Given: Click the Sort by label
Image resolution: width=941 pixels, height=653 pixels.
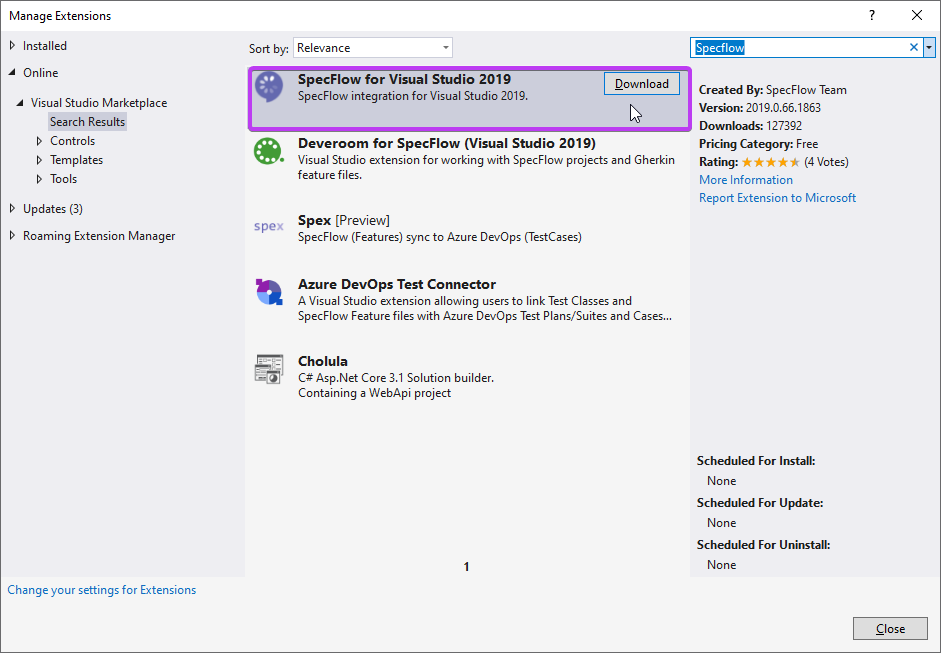Looking at the screenshot, I should click(269, 49).
